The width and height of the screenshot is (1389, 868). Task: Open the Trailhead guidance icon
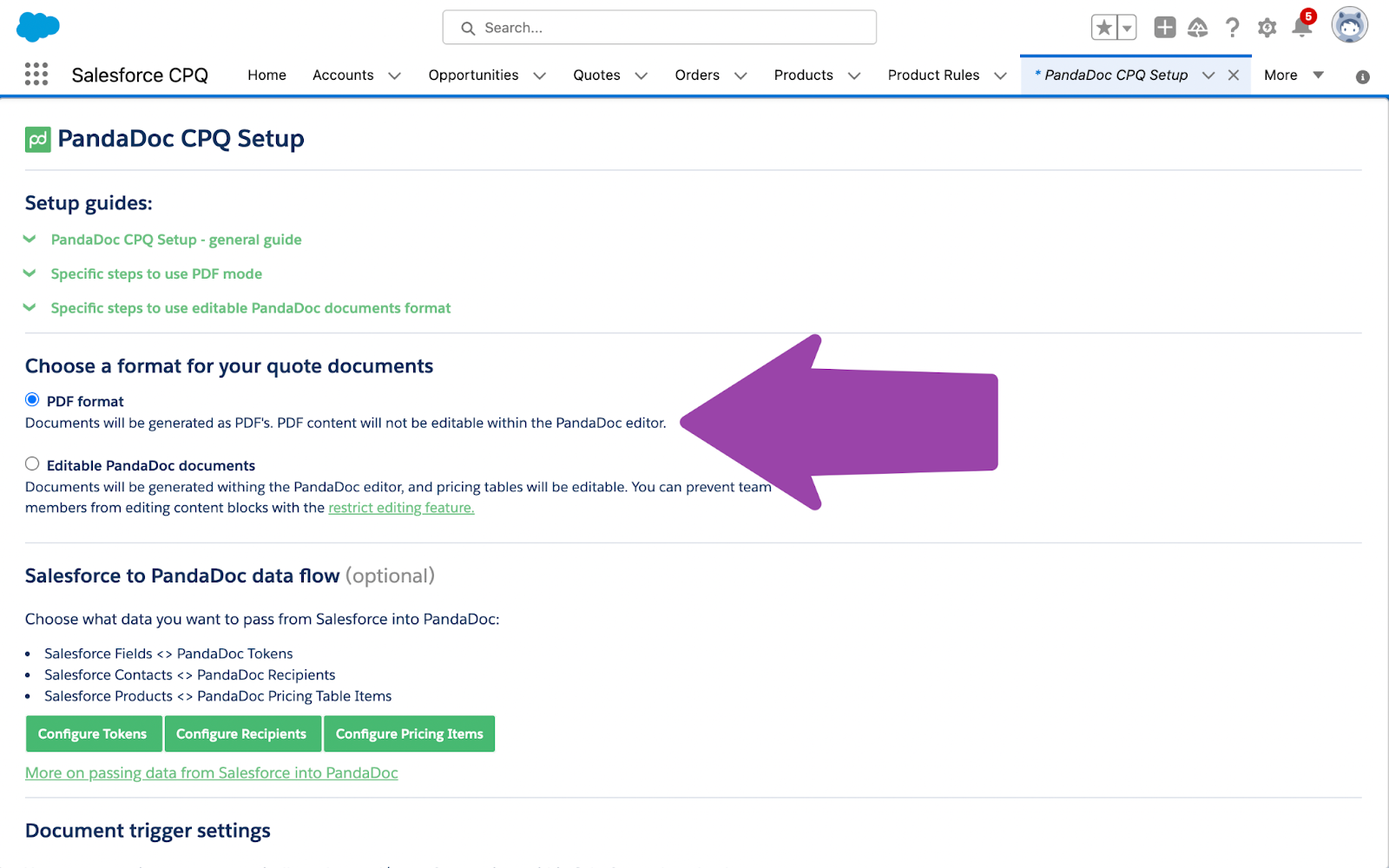(x=1198, y=28)
